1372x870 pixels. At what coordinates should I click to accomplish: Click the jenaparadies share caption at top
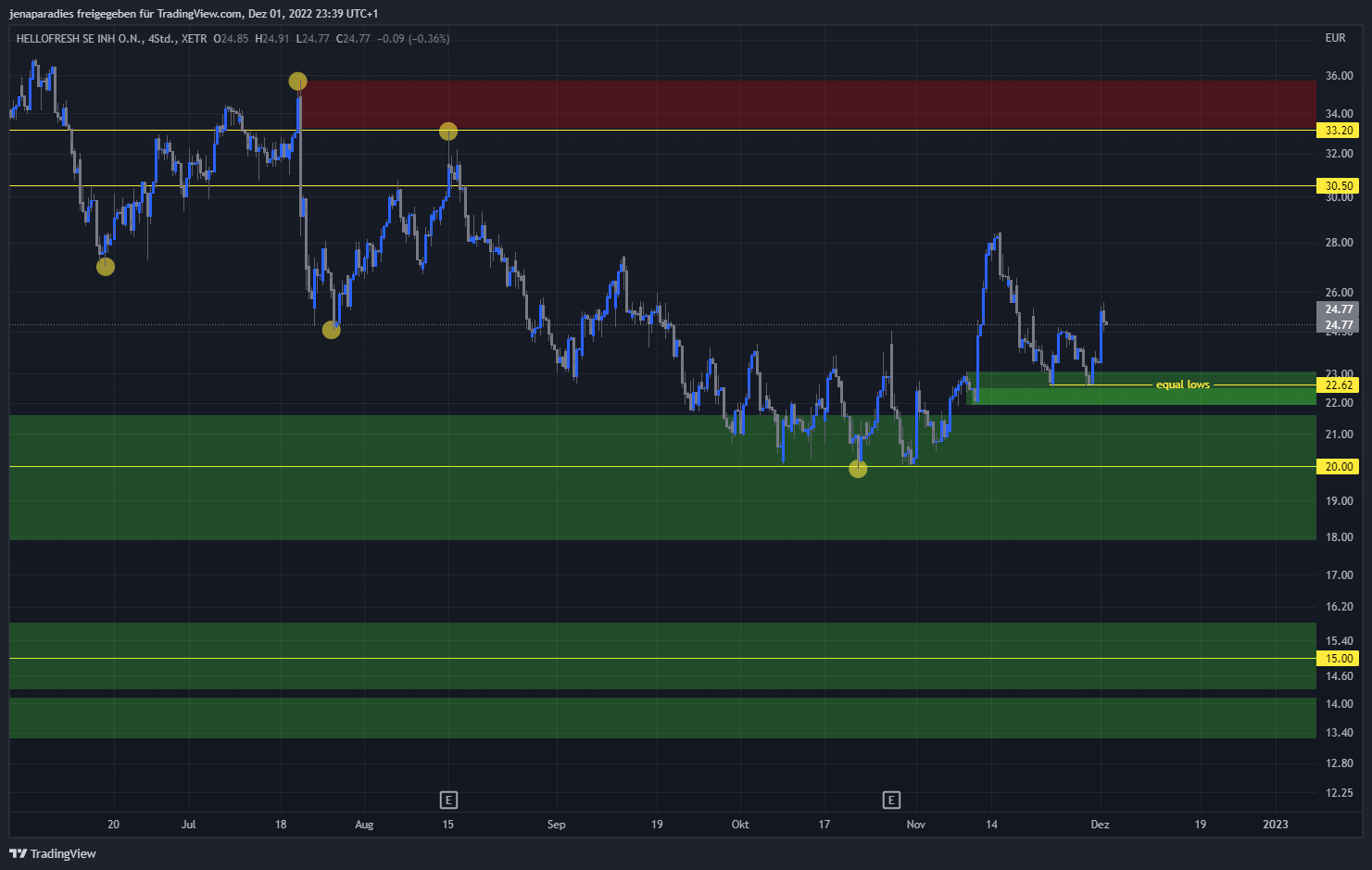coord(194,14)
